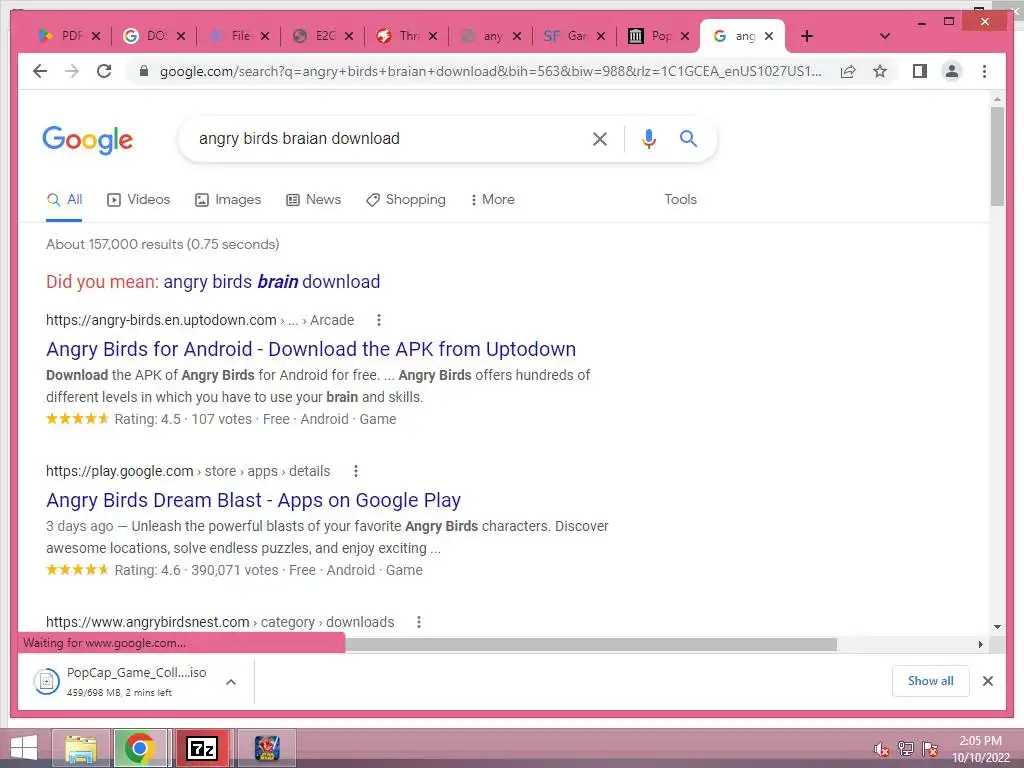Image resolution: width=1024 pixels, height=768 pixels.
Task: Expand the More search filters menu
Action: click(x=492, y=200)
